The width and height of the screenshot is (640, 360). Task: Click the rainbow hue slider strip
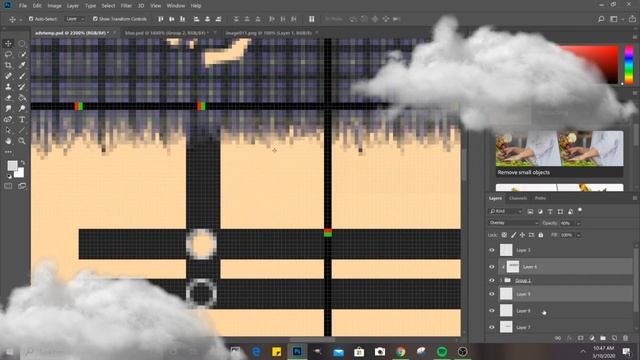(629, 65)
